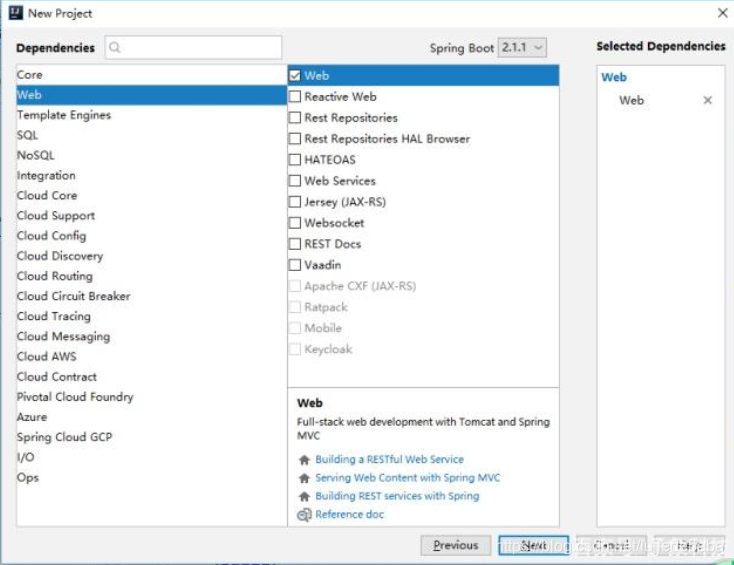Remove Web from Selected Dependencies

pyautogui.click(x=707, y=100)
